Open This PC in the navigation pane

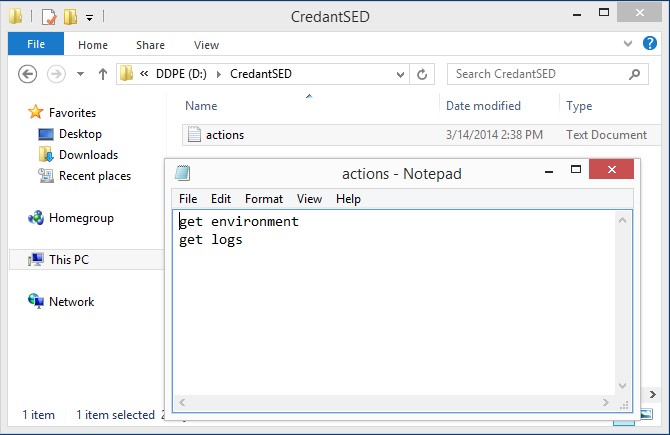68,260
